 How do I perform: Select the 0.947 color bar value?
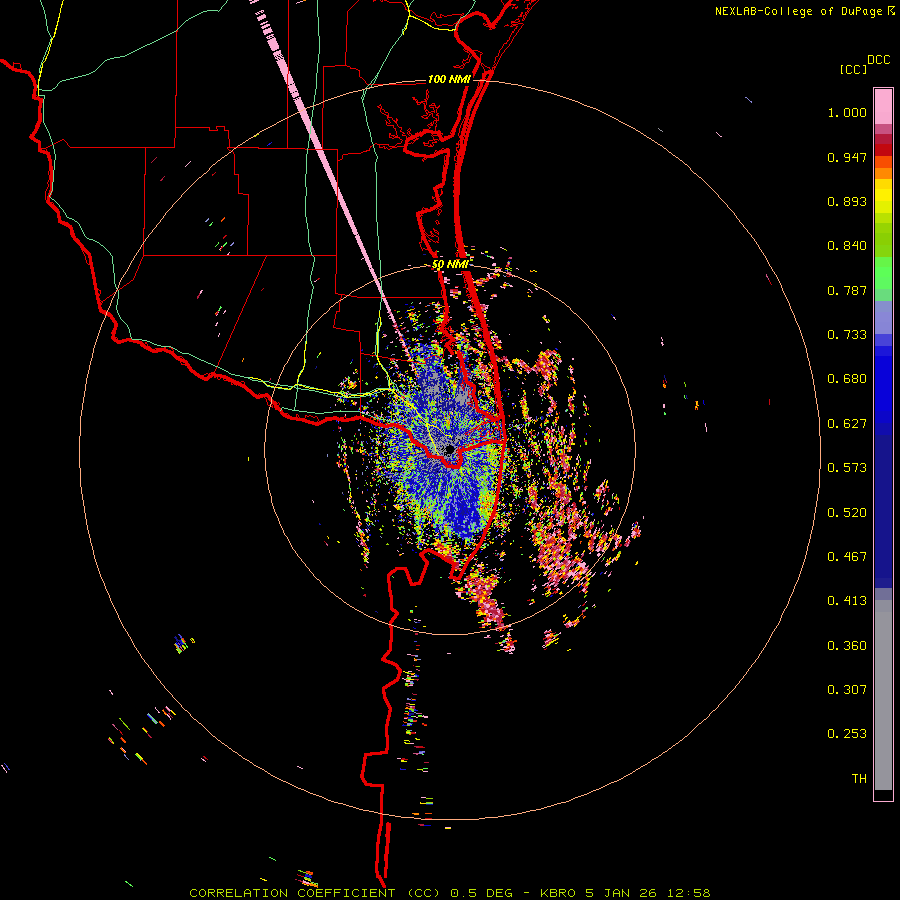847,157
